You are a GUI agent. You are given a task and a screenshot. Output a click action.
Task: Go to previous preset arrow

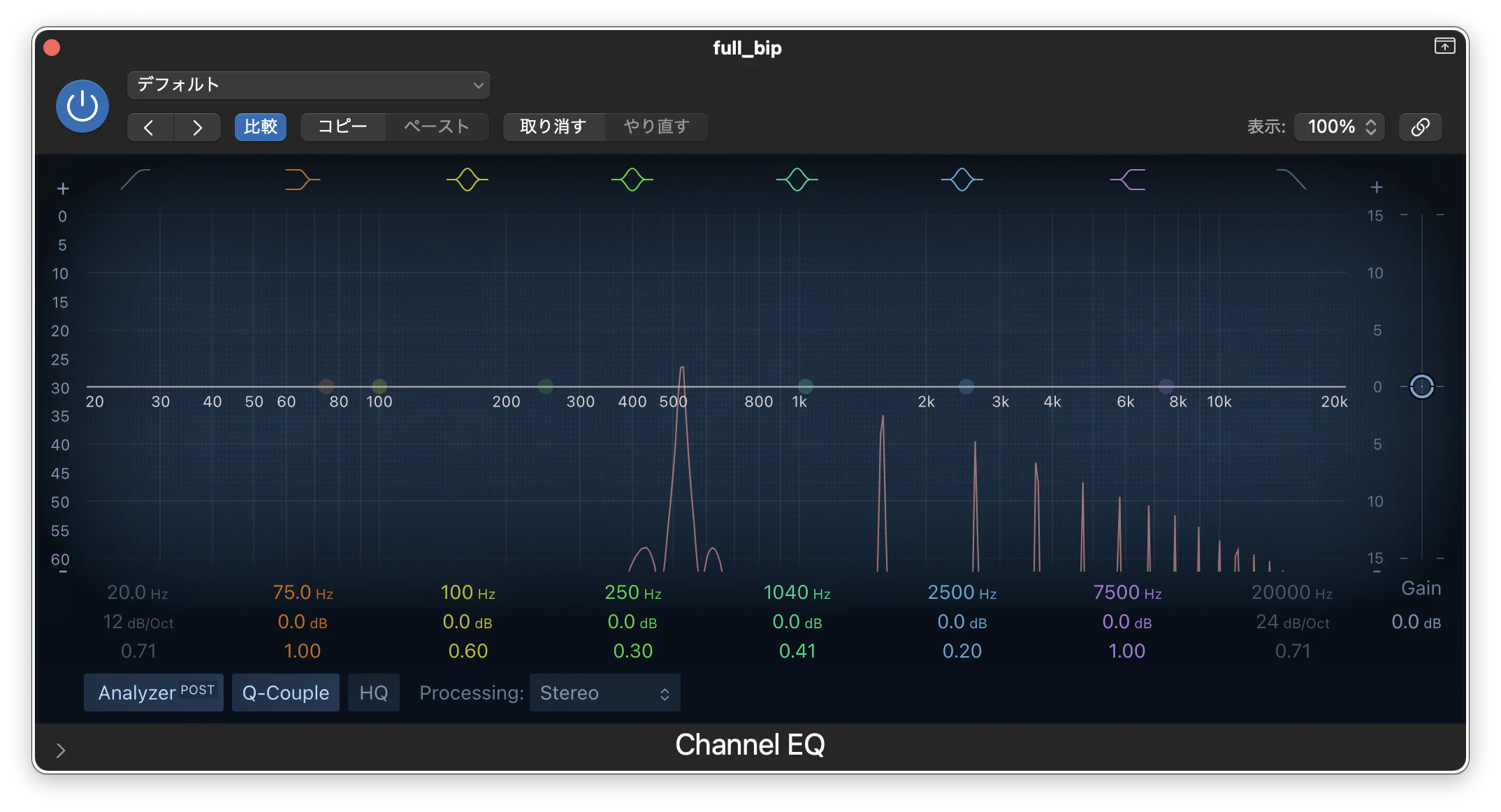tap(150, 127)
